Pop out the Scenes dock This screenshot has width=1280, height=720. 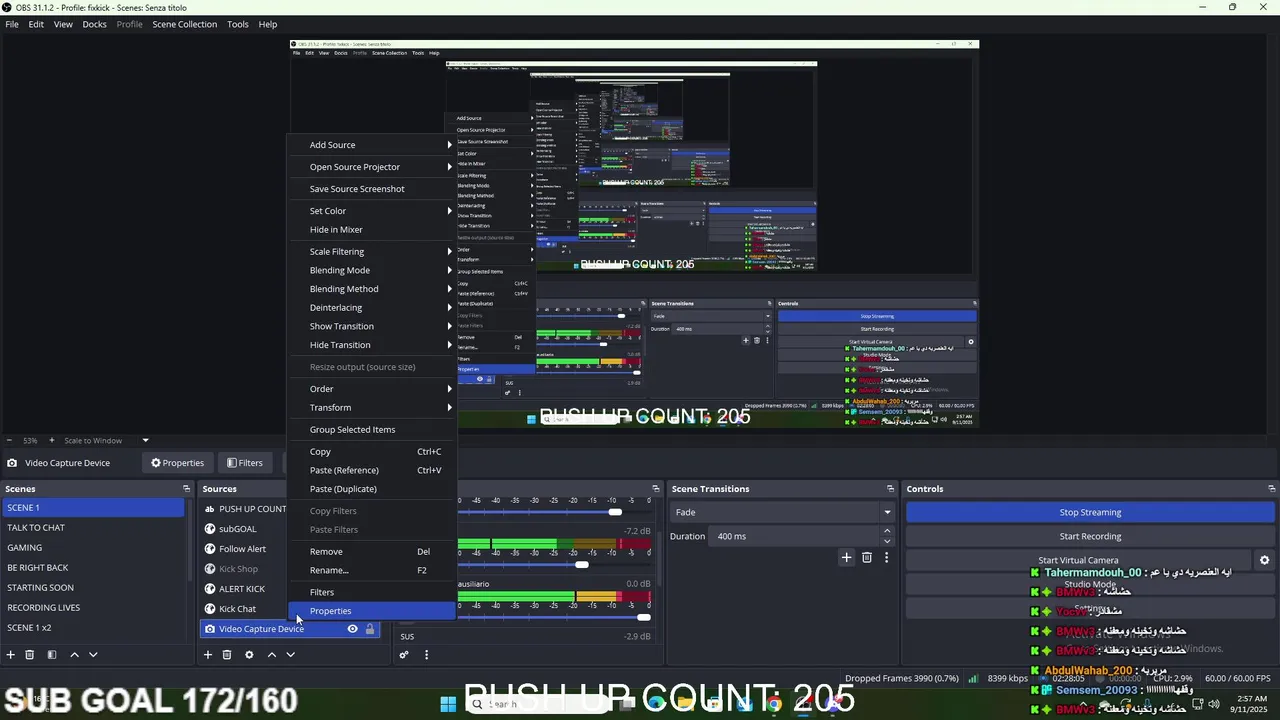186,489
